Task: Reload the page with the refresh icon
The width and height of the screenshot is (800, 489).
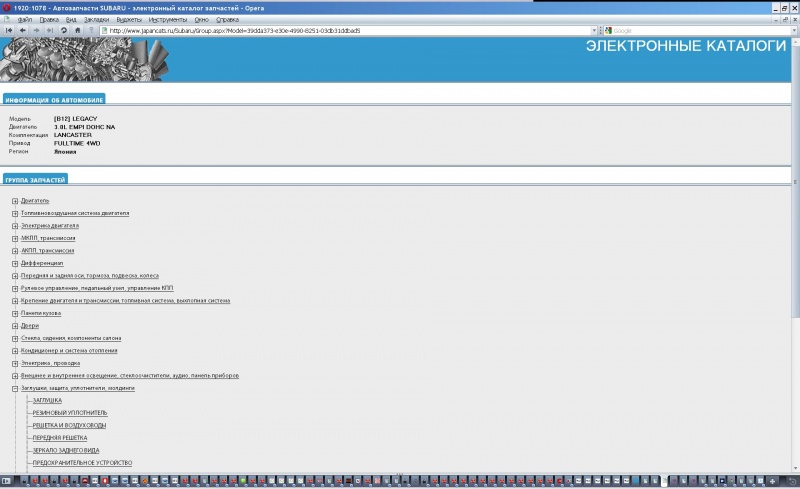Action: (x=64, y=30)
